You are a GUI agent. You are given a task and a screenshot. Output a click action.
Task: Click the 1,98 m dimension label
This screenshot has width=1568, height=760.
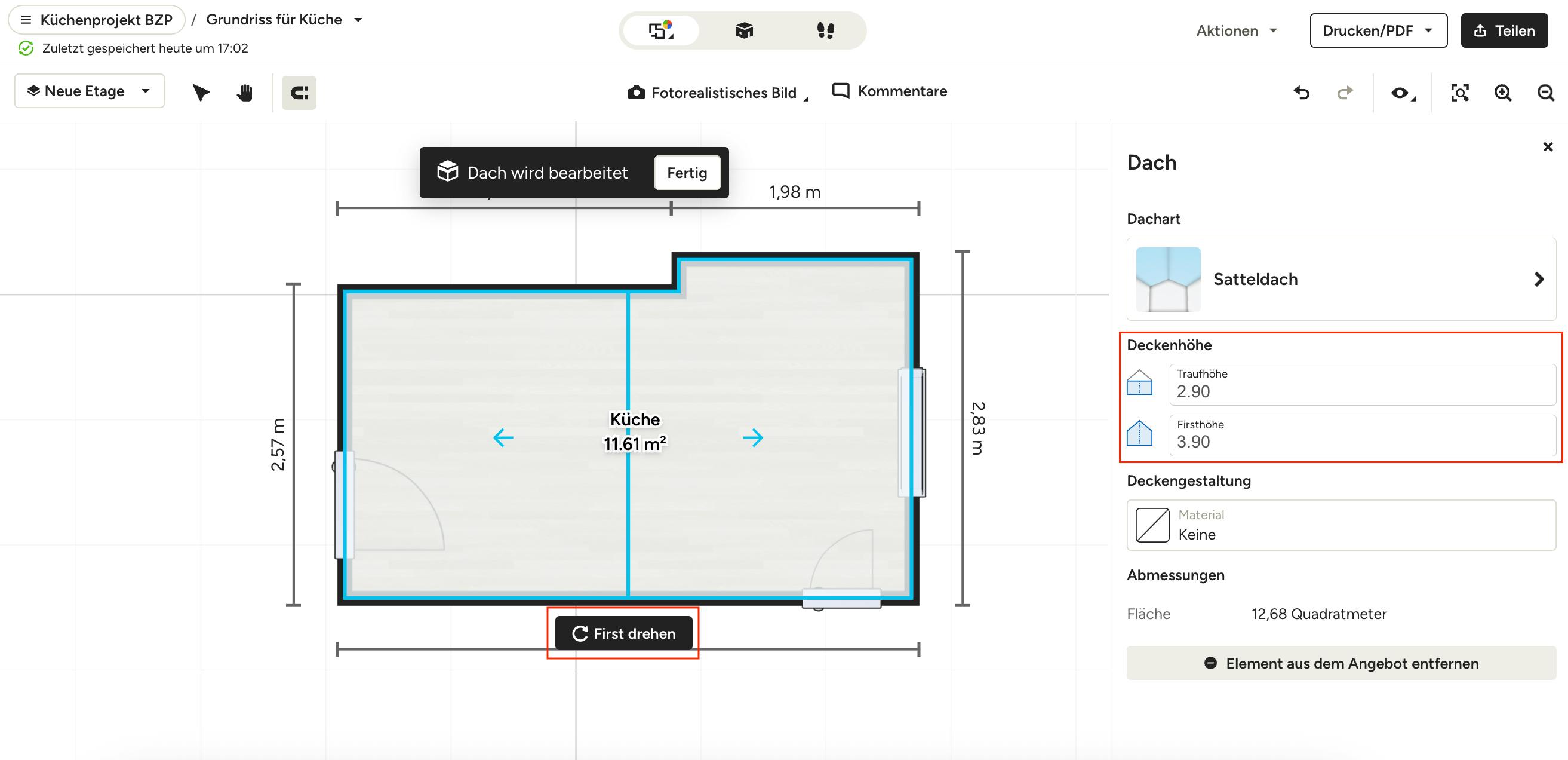[x=794, y=192]
